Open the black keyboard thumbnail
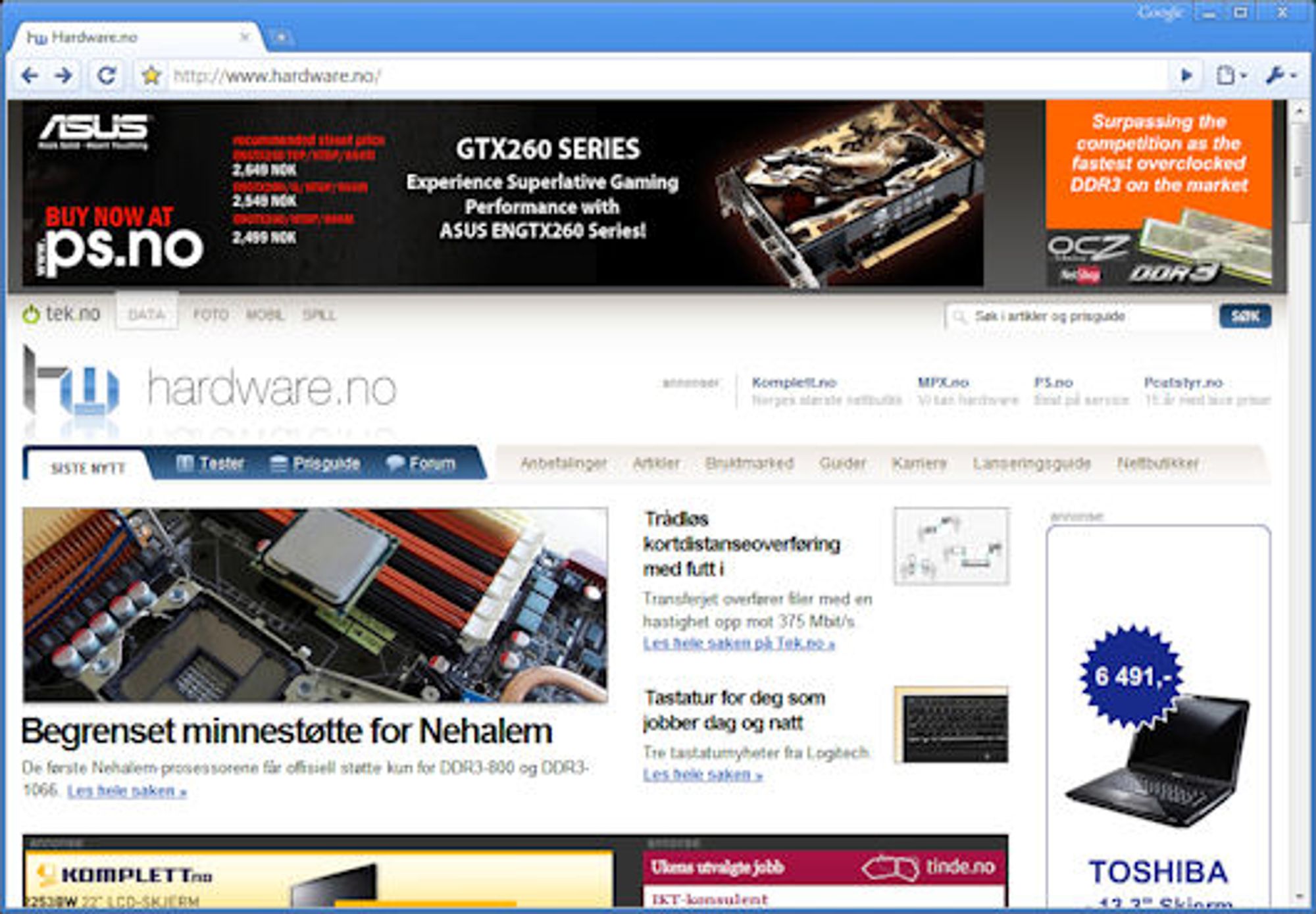Screen dimensions: 1316x914 pyautogui.click(x=951, y=724)
